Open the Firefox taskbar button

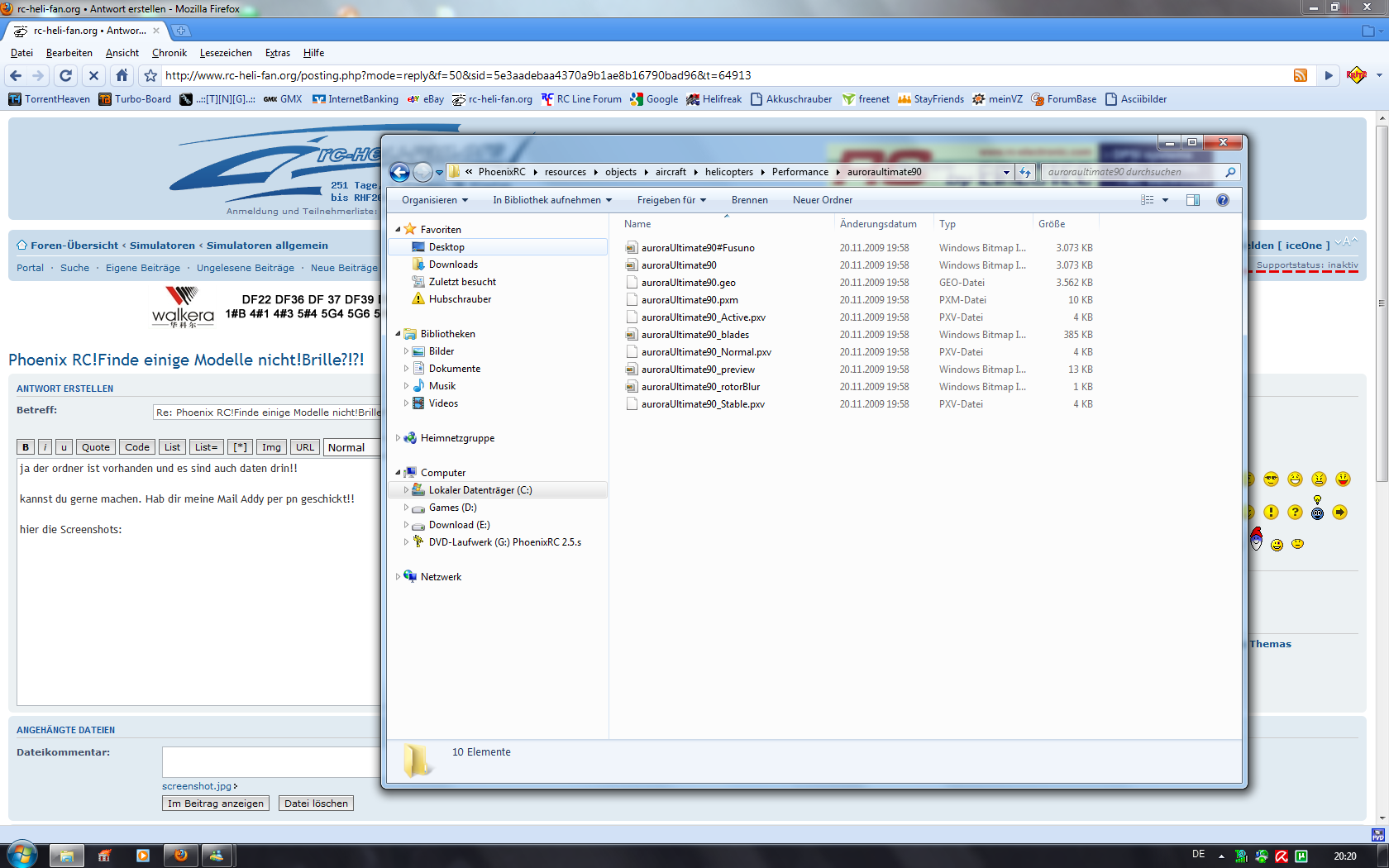181,856
